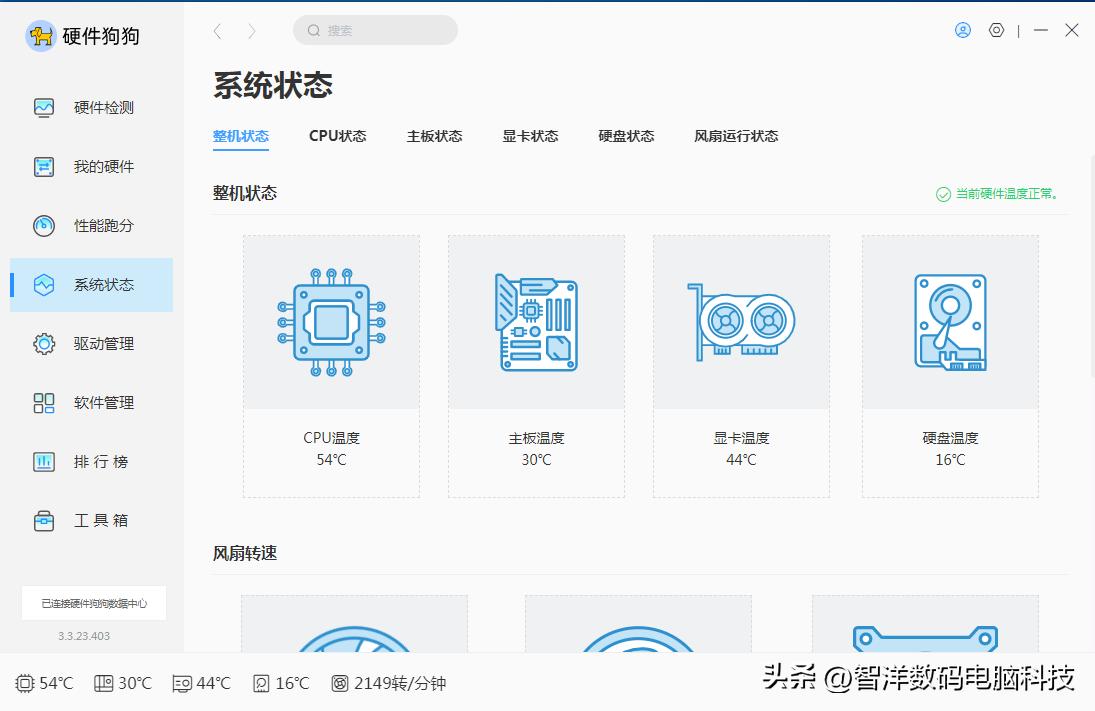Open the 风扇运行状态 tab
1095x711 pixels.
pyautogui.click(x=736, y=136)
